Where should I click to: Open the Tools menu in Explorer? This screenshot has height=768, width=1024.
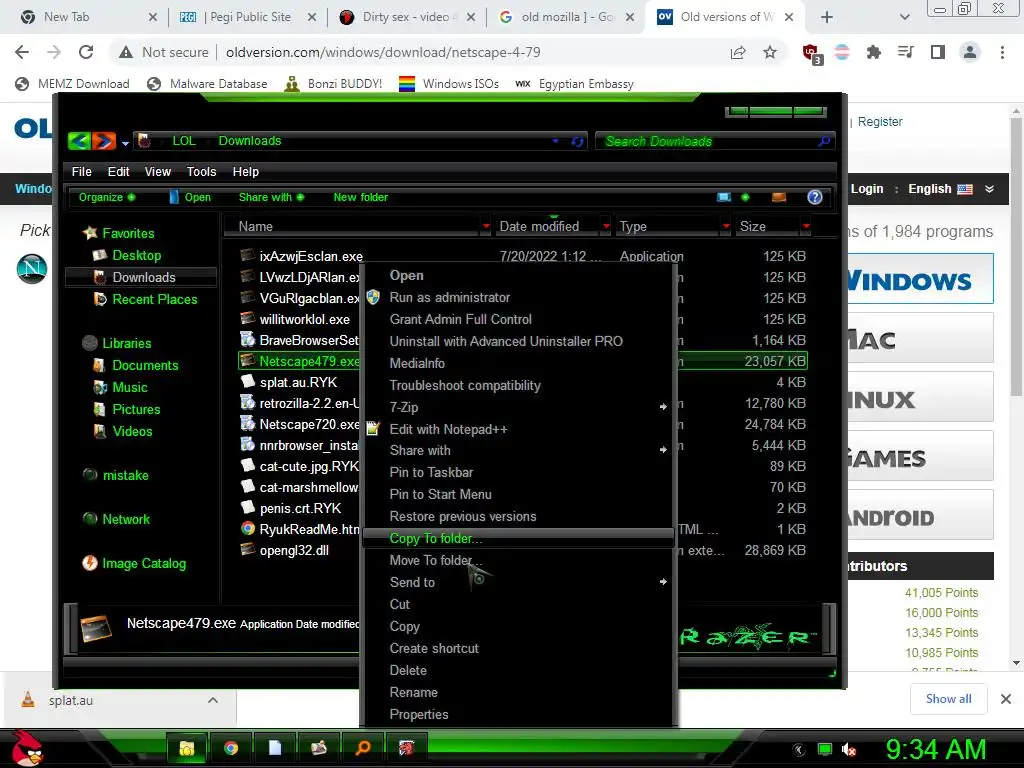click(x=201, y=171)
